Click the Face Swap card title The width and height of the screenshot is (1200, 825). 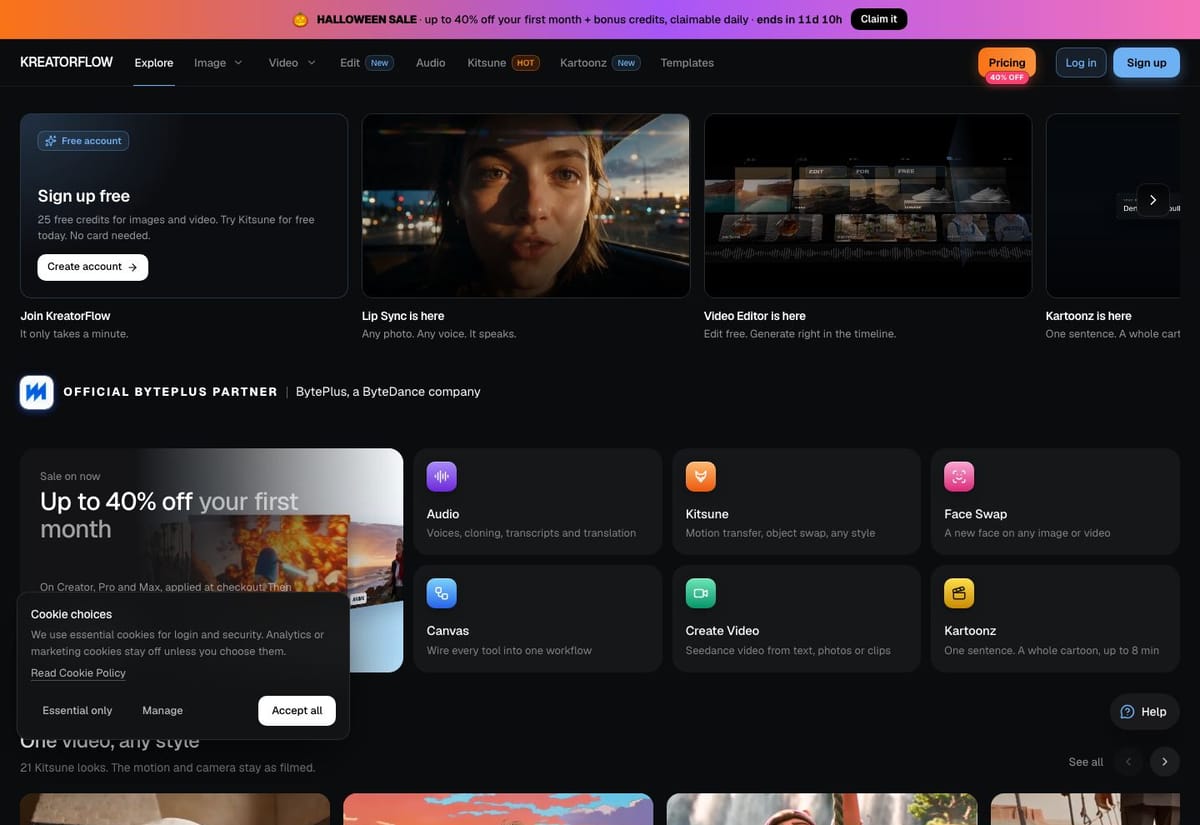click(976, 514)
